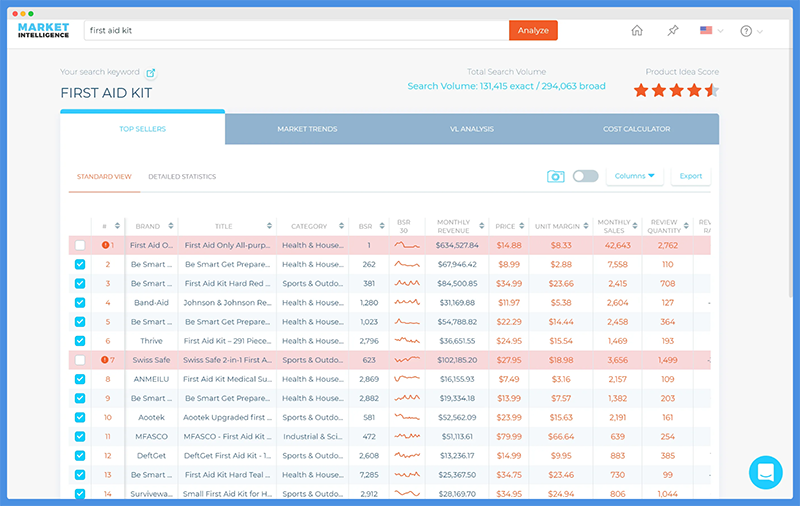Click the Product Idea Score stars
This screenshot has width=800, height=506.
tap(677, 91)
